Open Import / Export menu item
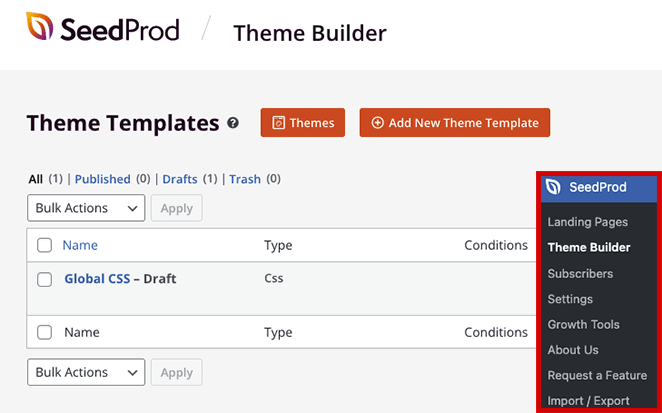The width and height of the screenshot is (662, 413). tap(588, 401)
